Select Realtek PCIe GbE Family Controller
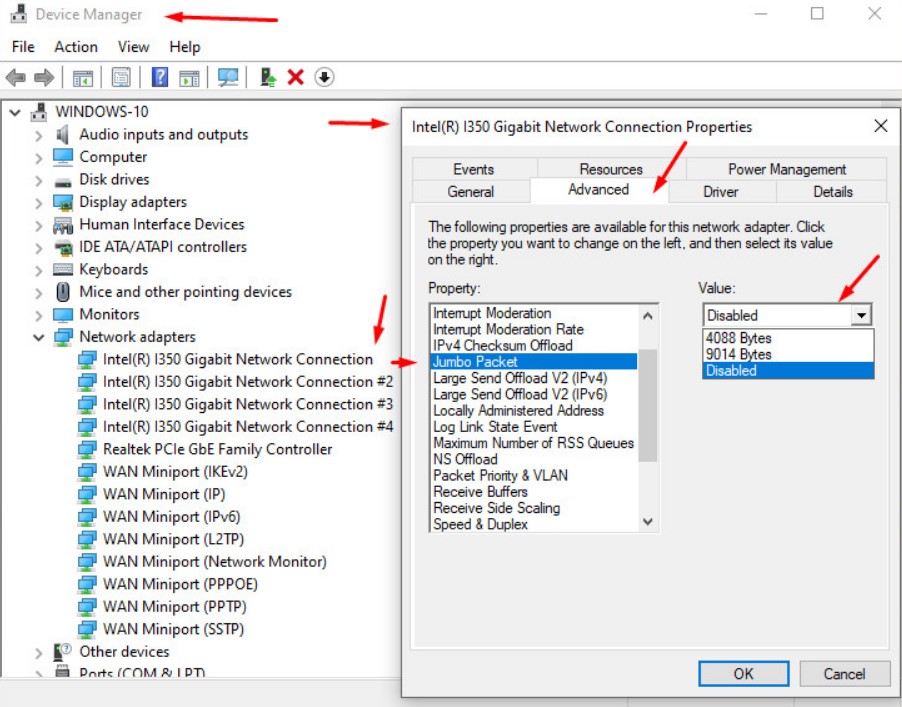The image size is (902, 707). tap(217, 449)
